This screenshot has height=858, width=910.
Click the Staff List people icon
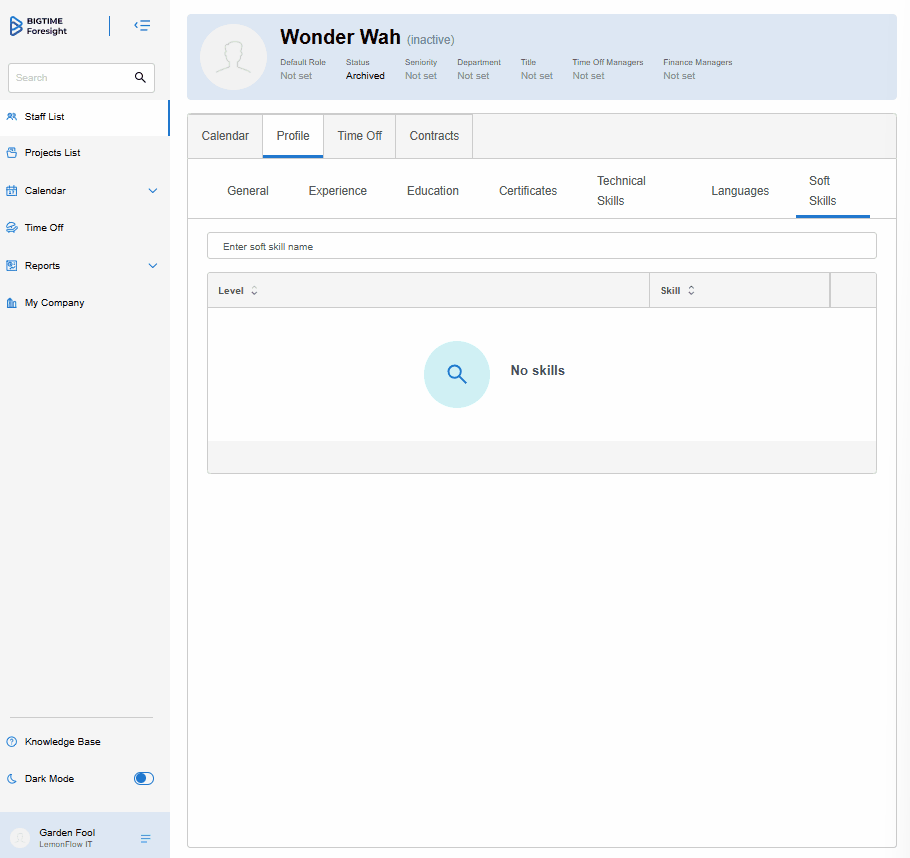pyautogui.click(x=12, y=117)
